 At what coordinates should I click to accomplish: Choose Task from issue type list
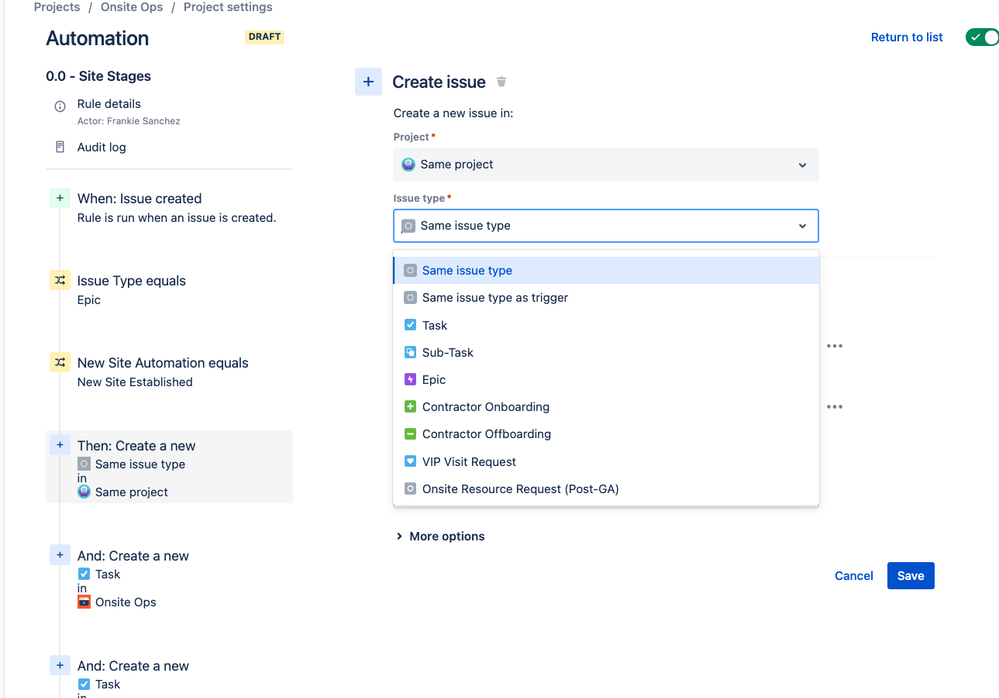tap(606, 325)
